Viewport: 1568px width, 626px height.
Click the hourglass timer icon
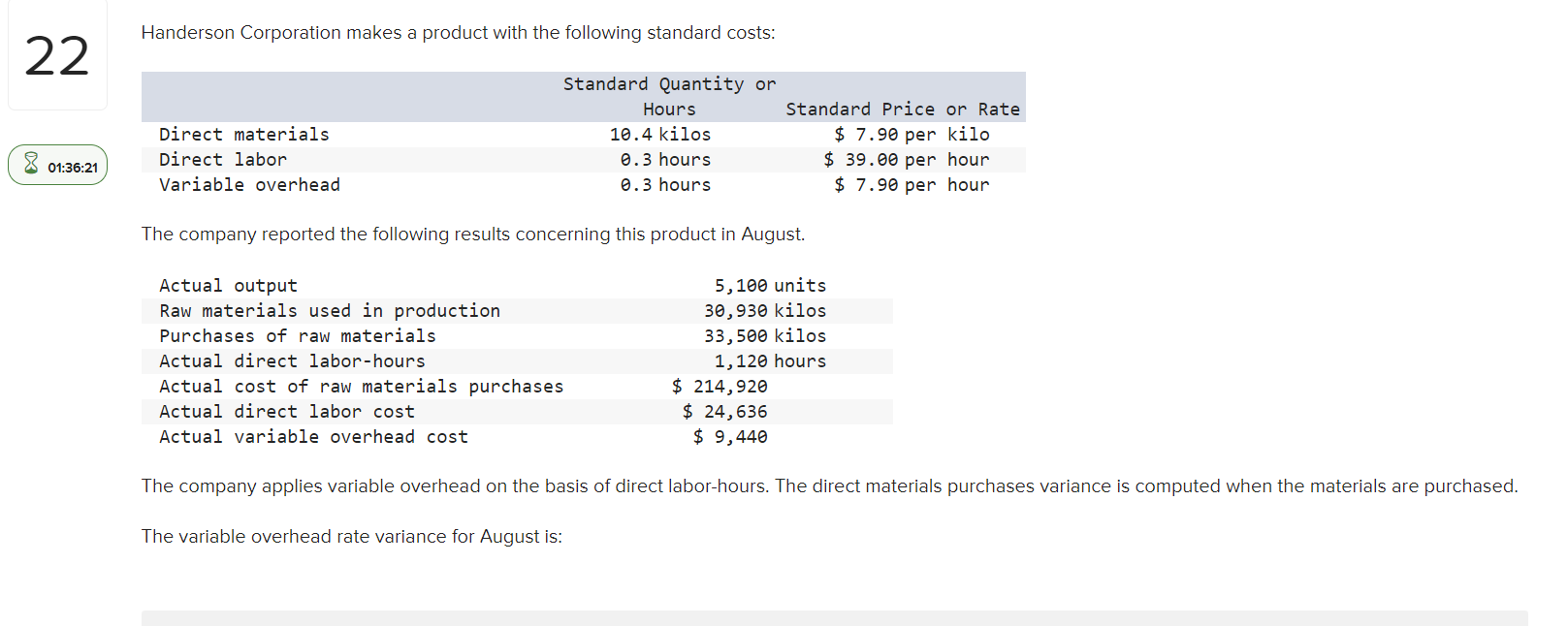[x=30, y=165]
